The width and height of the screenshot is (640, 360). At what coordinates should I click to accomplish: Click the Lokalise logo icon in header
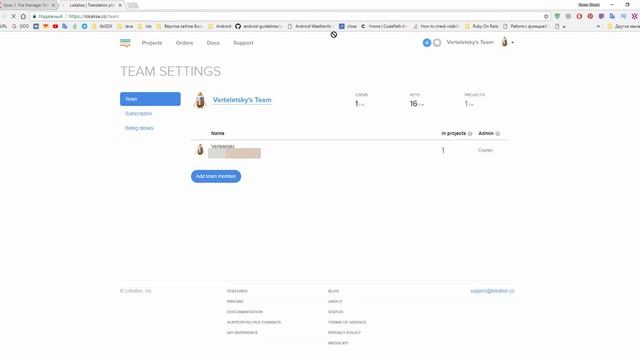[x=125, y=43]
